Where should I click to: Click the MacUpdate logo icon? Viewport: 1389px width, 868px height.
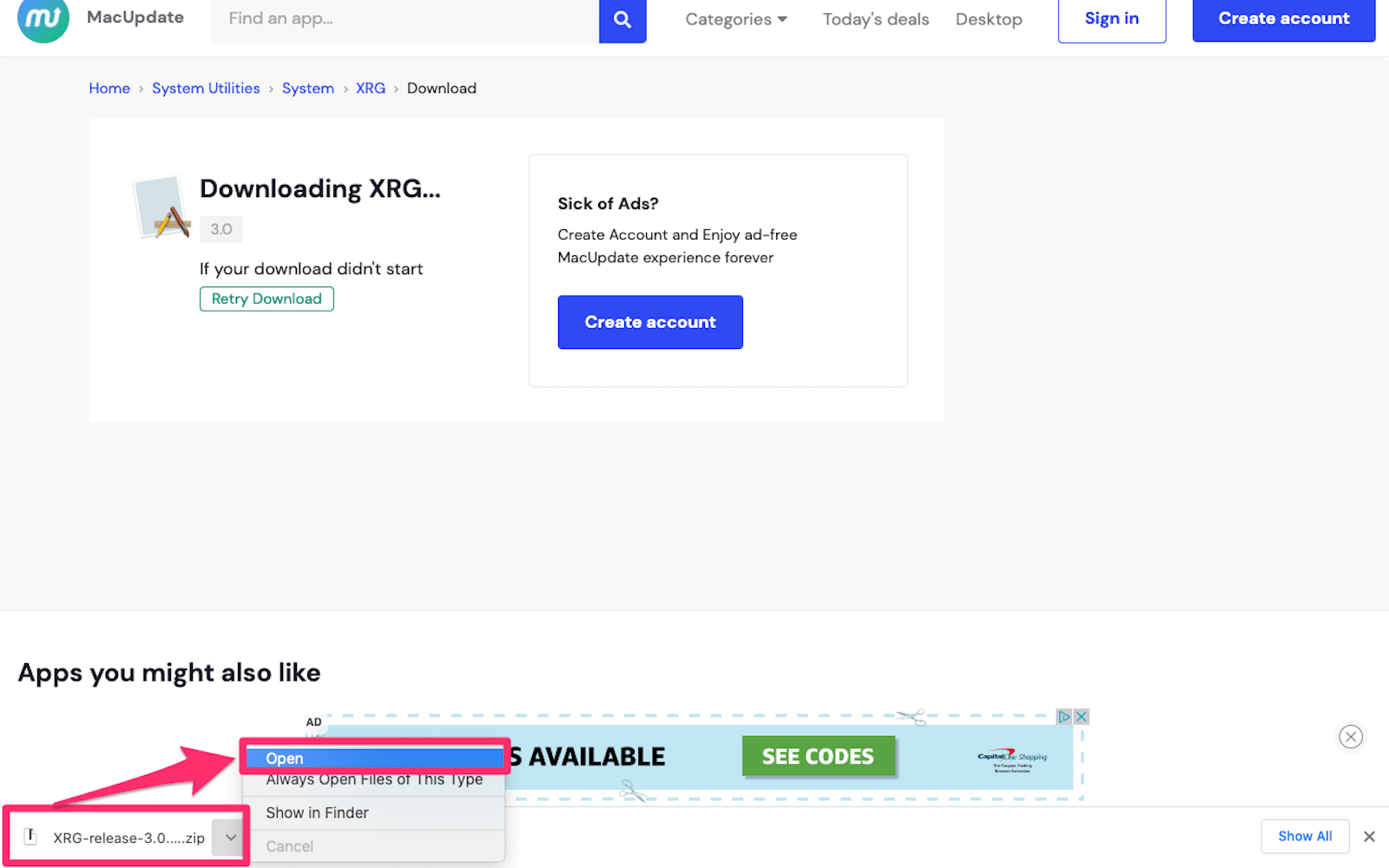click(x=43, y=19)
